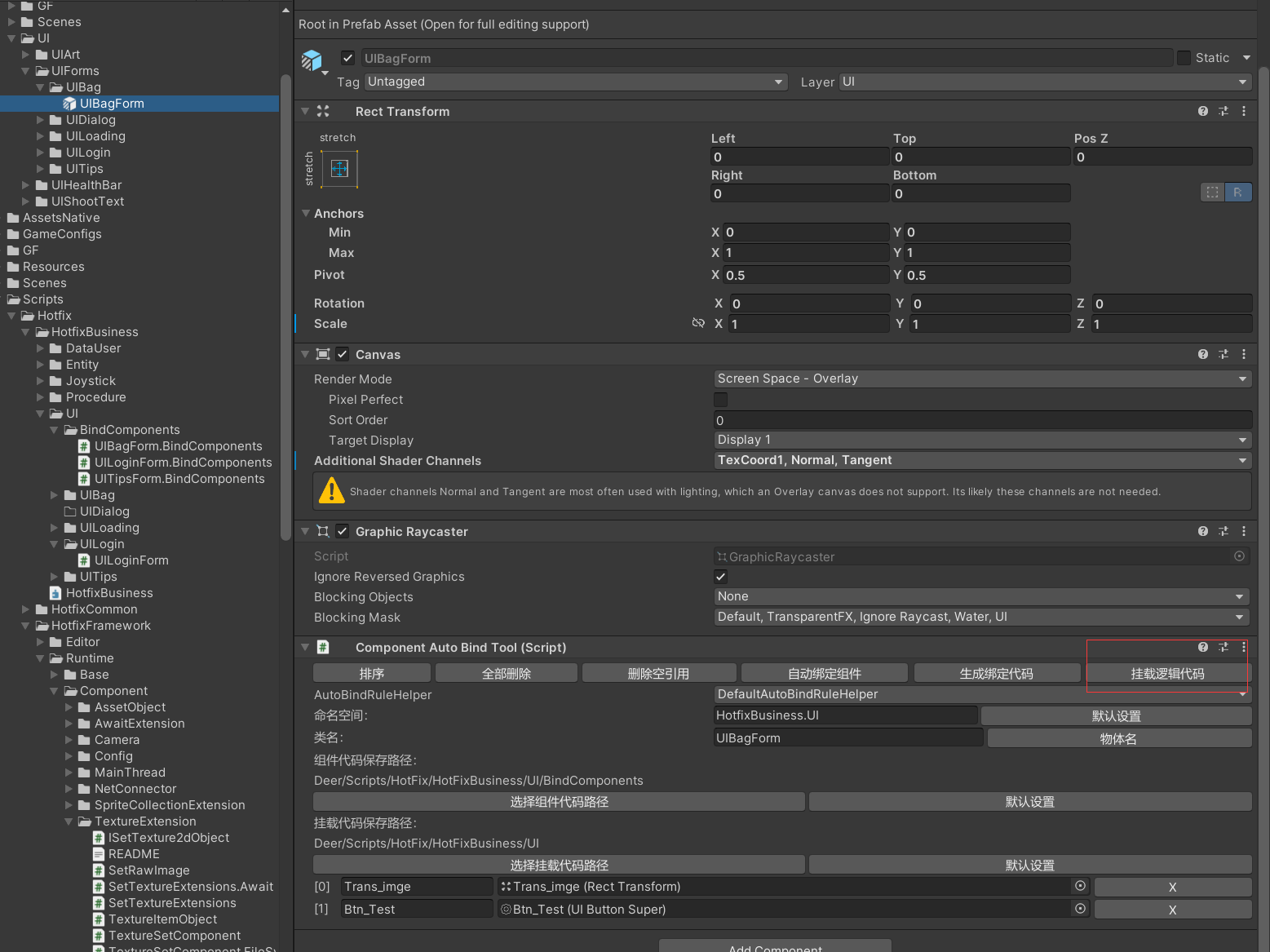Click the 删除空引用 button
Screen dimensions: 1270x952
pyautogui.click(x=659, y=673)
